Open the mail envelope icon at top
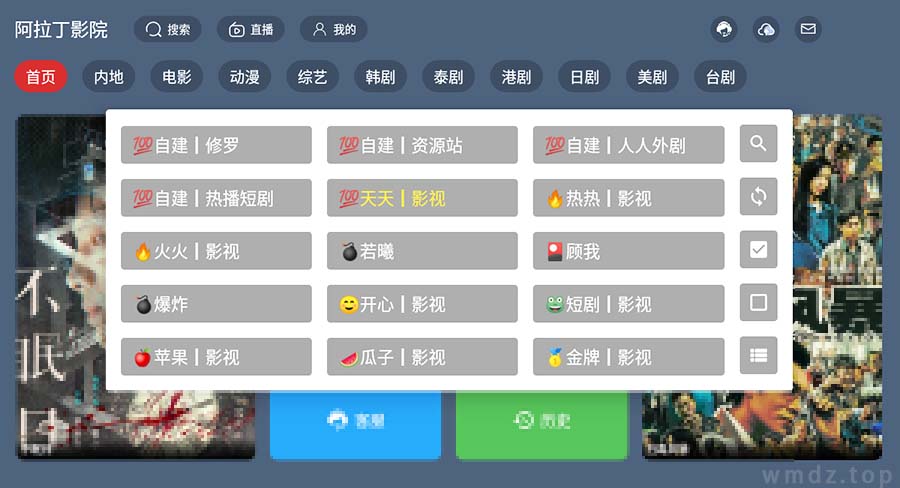Viewport: 900px width, 488px height. [808, 29]
